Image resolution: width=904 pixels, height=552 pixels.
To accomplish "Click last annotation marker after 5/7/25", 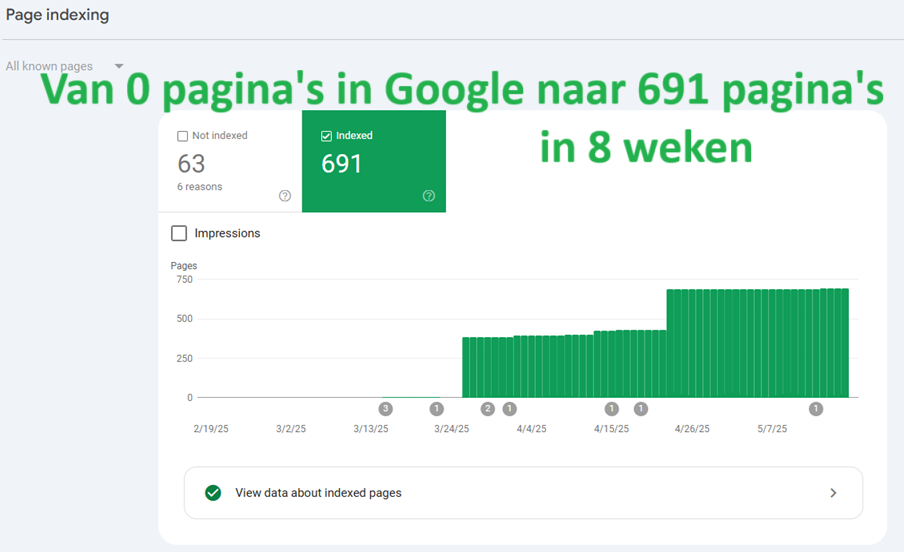I will pyautogui.click(x=816, y=409).
